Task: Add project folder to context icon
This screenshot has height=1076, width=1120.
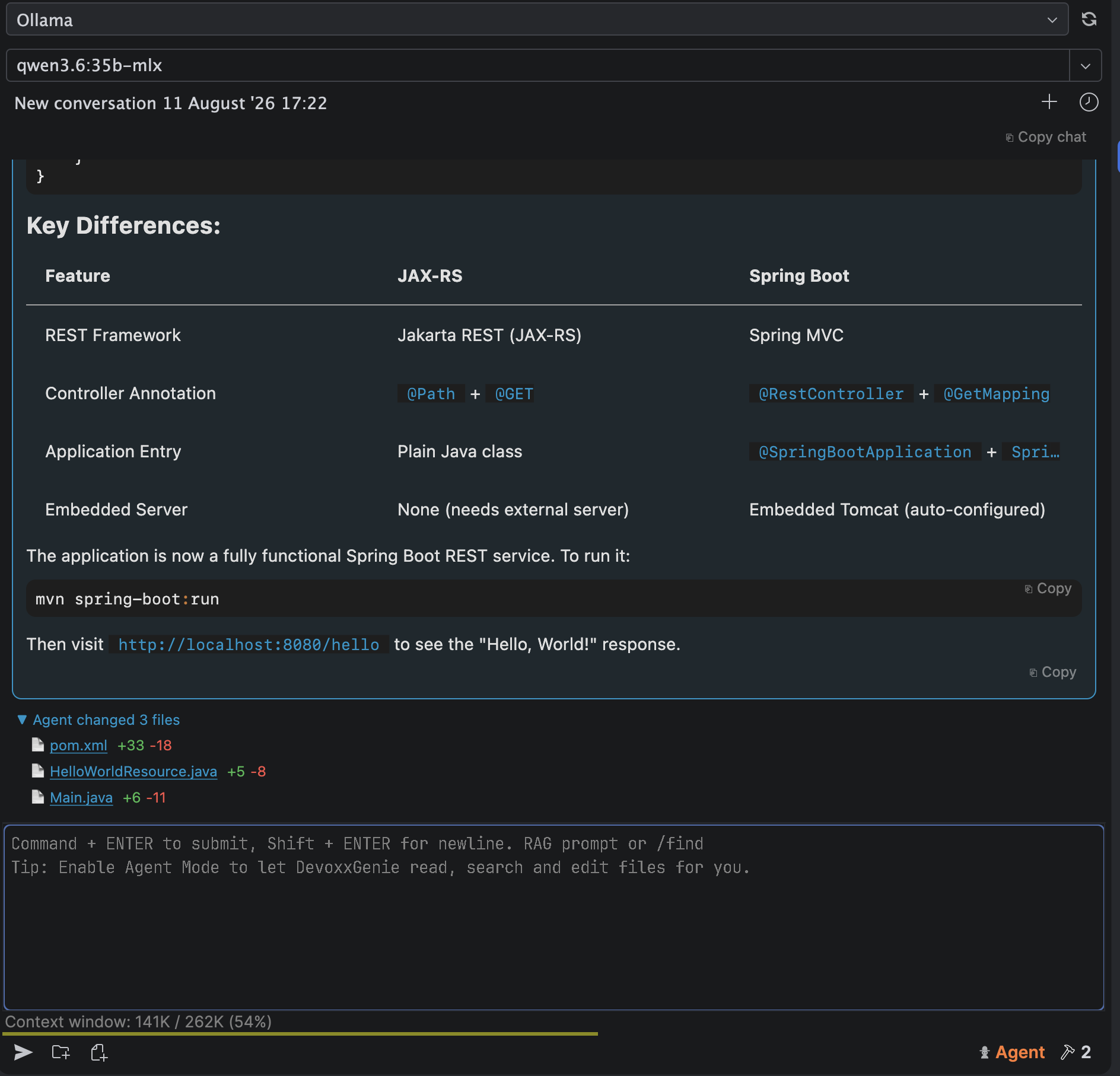Action: (x=61, y=1052)
